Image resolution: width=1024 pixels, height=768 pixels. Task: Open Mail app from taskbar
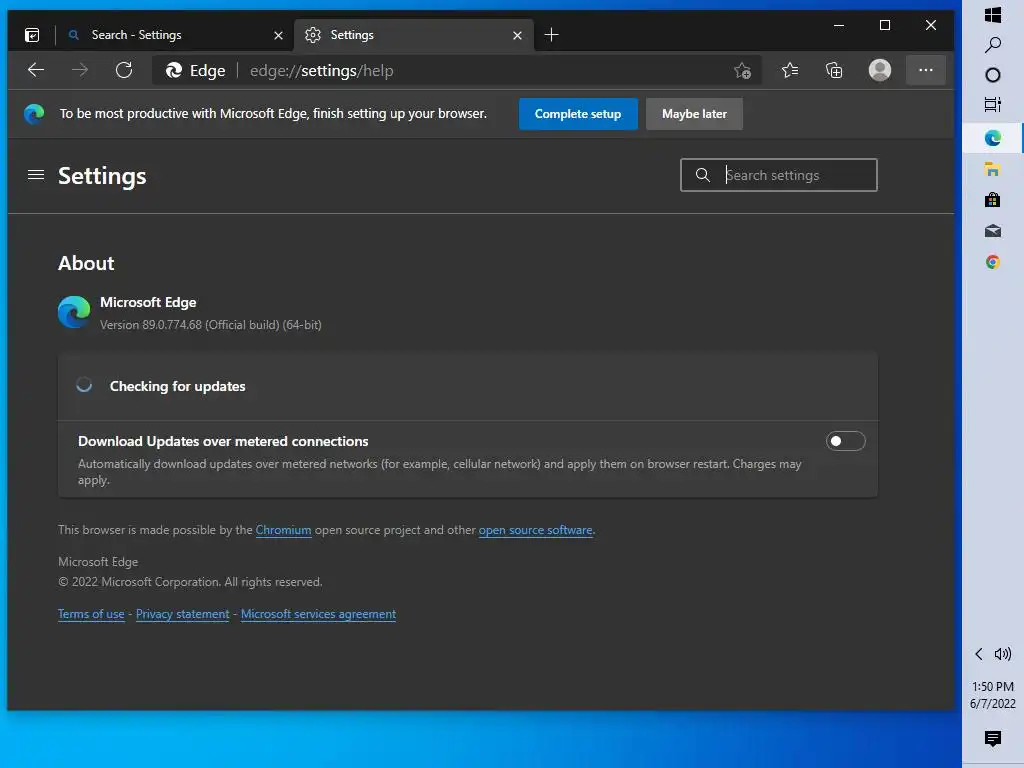click(x=993, y=231)
